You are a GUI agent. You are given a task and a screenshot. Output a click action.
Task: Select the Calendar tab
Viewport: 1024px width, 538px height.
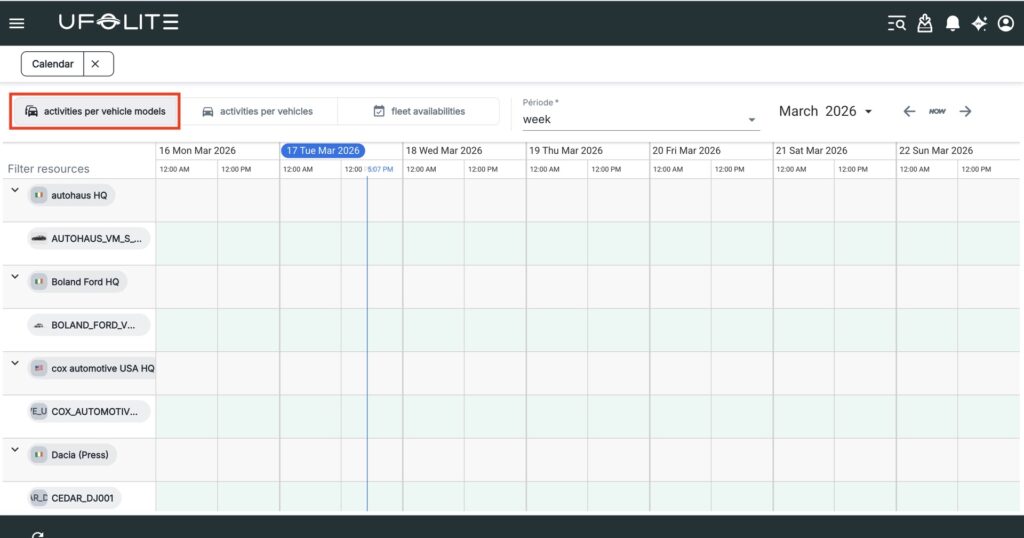[x=53, y=64]
